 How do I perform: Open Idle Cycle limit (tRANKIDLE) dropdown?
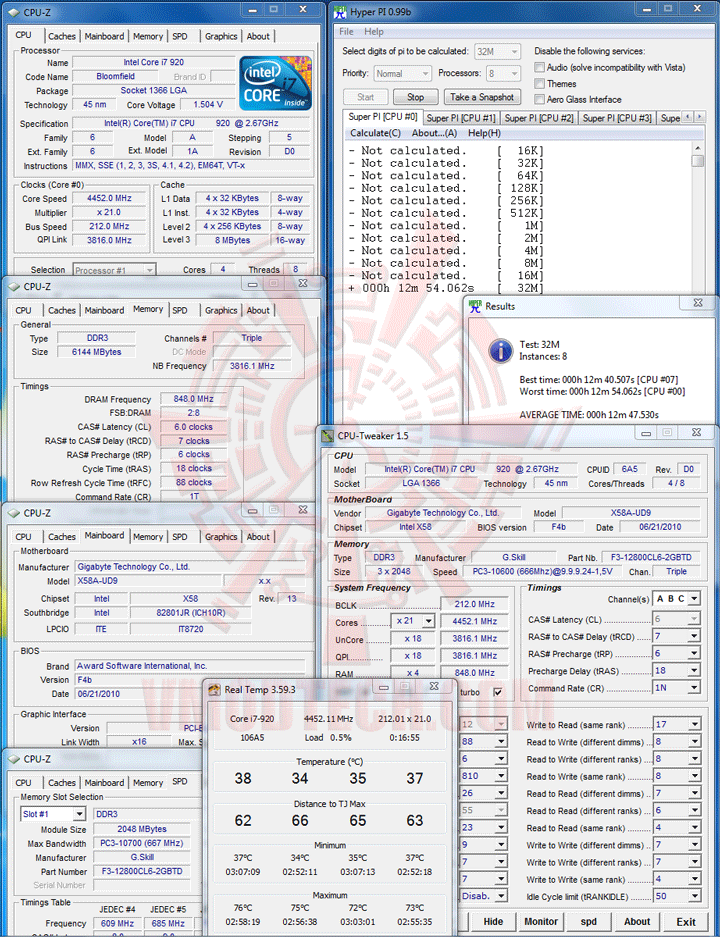(x=694, y=896)
